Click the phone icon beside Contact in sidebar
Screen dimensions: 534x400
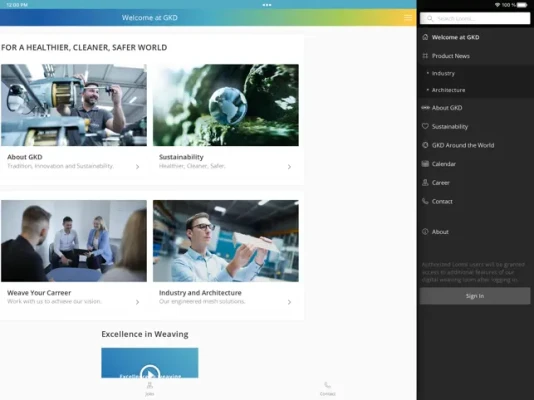[x=425, y=201]
